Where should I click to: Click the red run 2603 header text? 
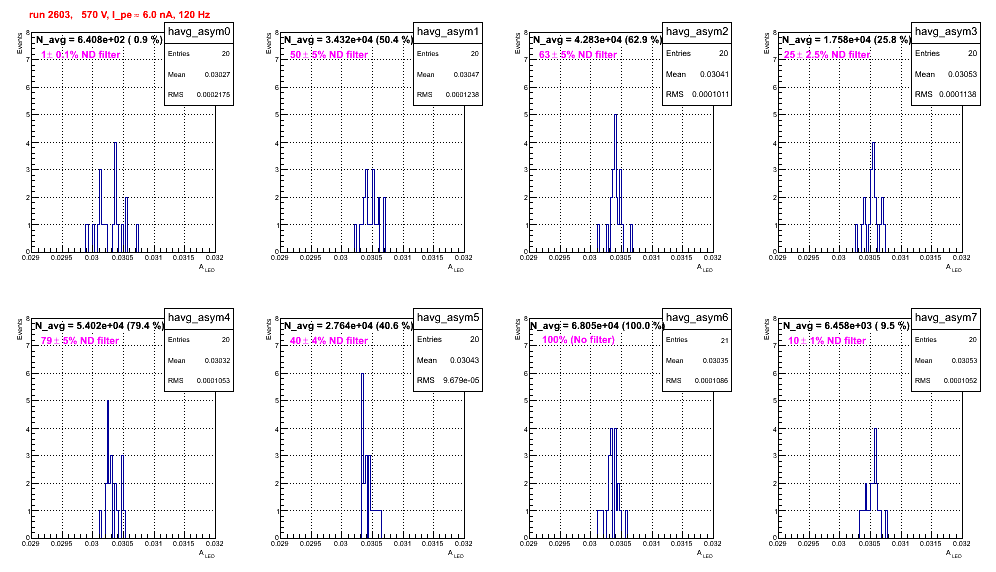click(x=119, y=15)
